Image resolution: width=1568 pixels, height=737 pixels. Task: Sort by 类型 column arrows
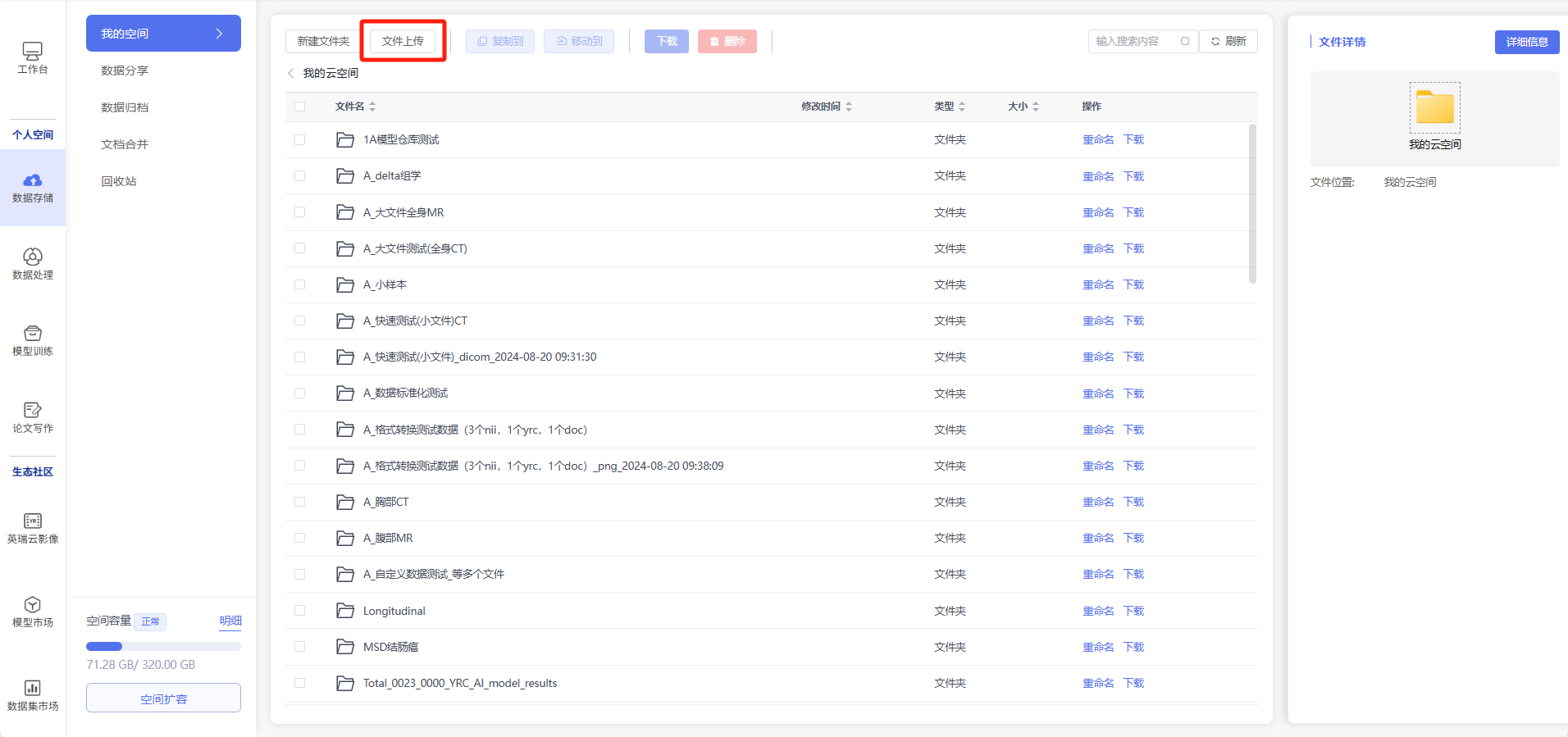962,107
